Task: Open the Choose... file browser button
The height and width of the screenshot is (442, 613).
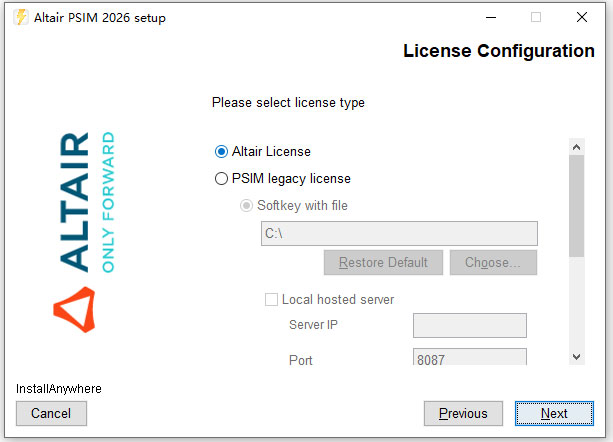Action: point(493,263)
